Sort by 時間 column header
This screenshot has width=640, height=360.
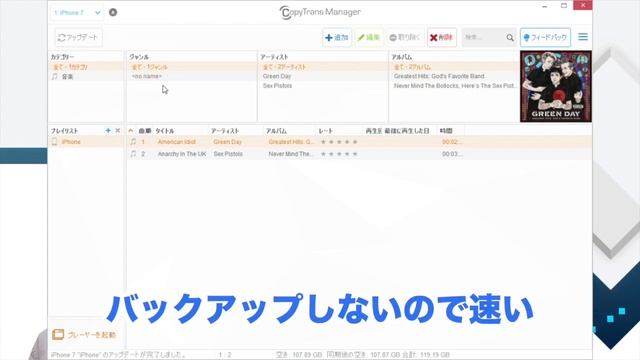pyautogui.click(x=446, y=131)
